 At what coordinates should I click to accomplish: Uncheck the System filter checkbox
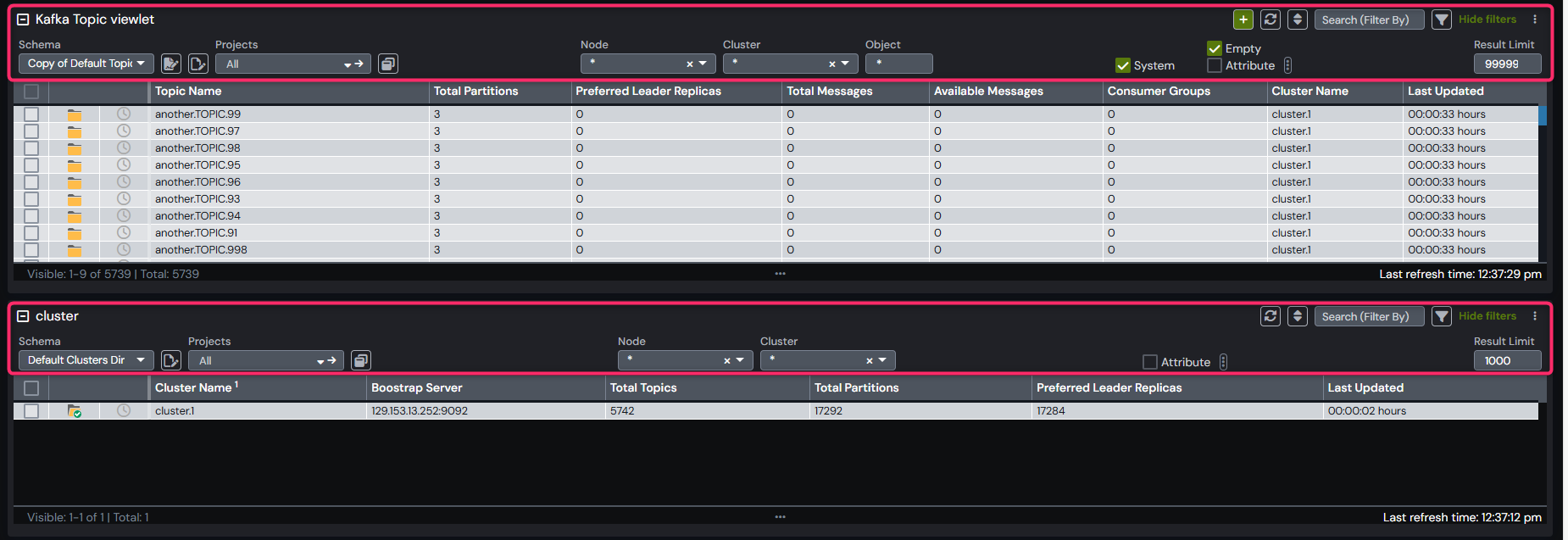point(1123,65)
